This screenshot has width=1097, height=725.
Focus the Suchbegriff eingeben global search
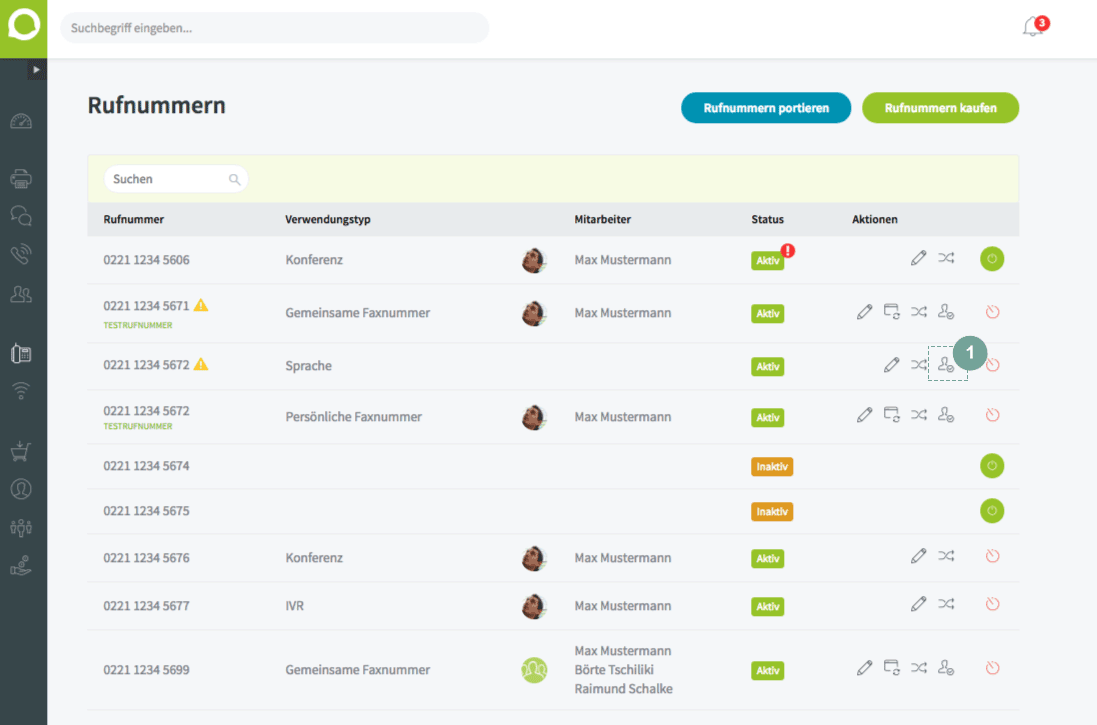[274, 28]
